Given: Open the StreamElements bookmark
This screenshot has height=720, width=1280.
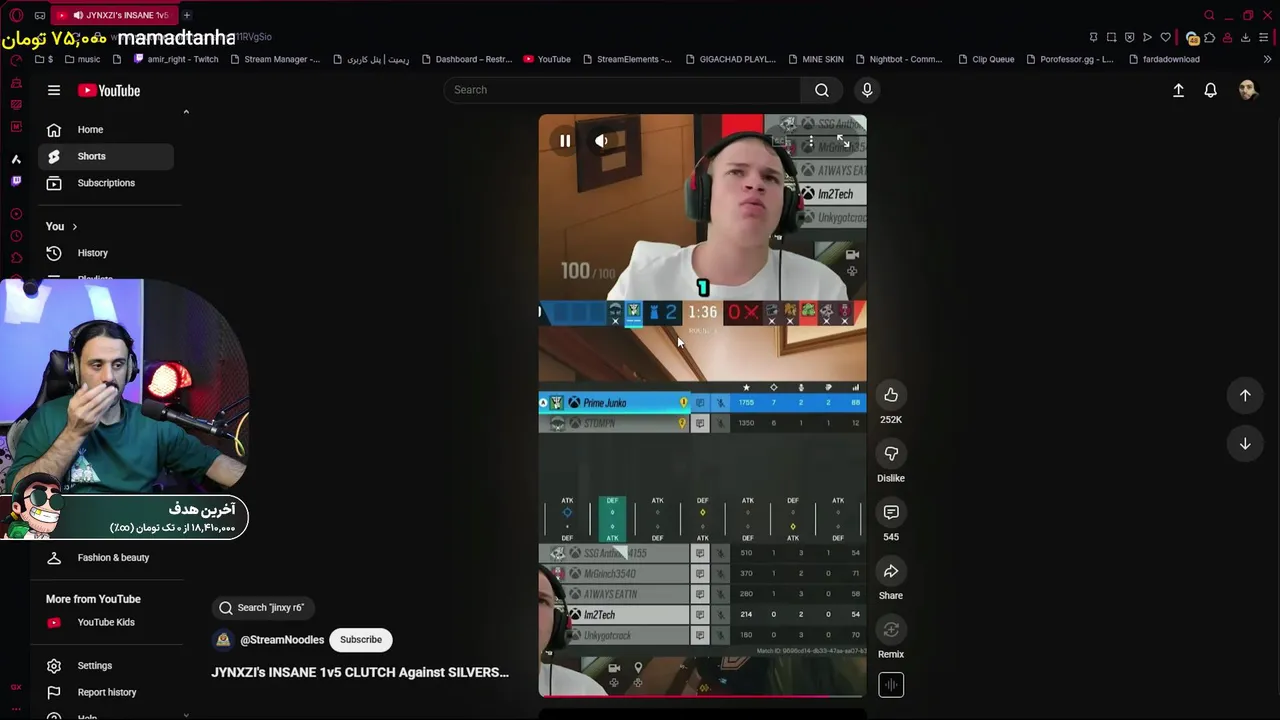Looking at the screenshot, I should 627,59.
